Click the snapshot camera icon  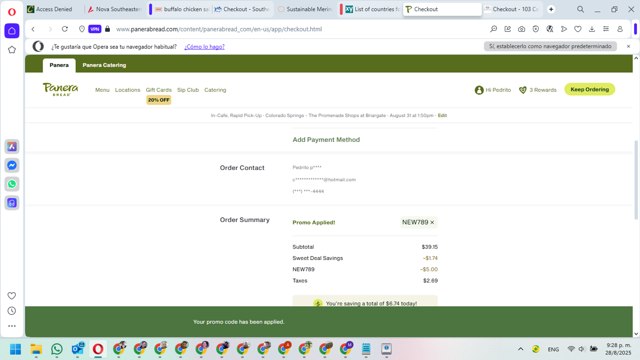(521, 29)
